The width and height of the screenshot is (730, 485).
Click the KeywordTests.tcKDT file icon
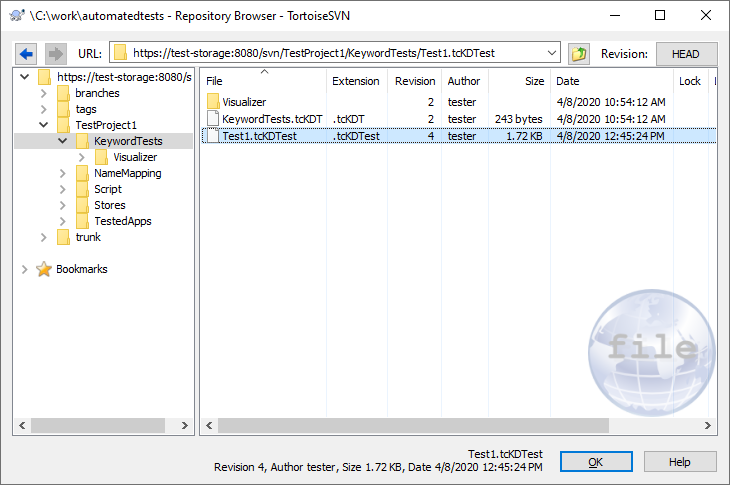[213, 119]
